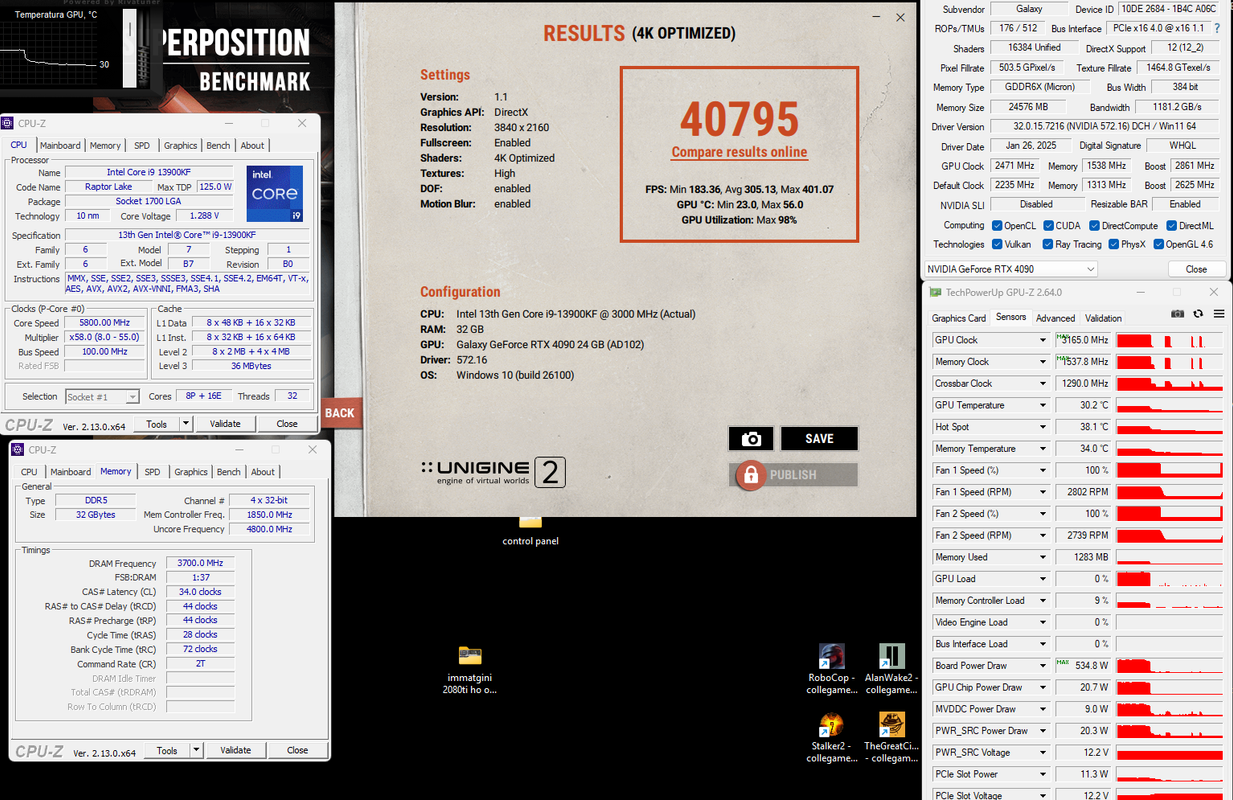
Task: Switch to GPU-Z Graphics Card tab
Action: click(x=959, y=318)
